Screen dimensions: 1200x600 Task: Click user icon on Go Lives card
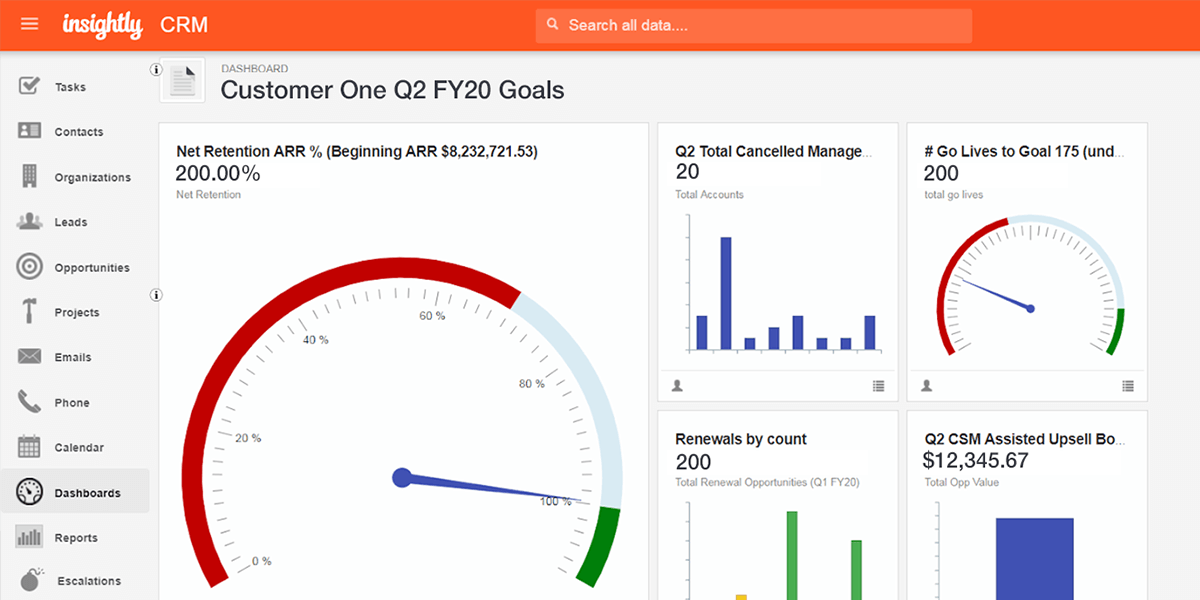pos(926,386)
